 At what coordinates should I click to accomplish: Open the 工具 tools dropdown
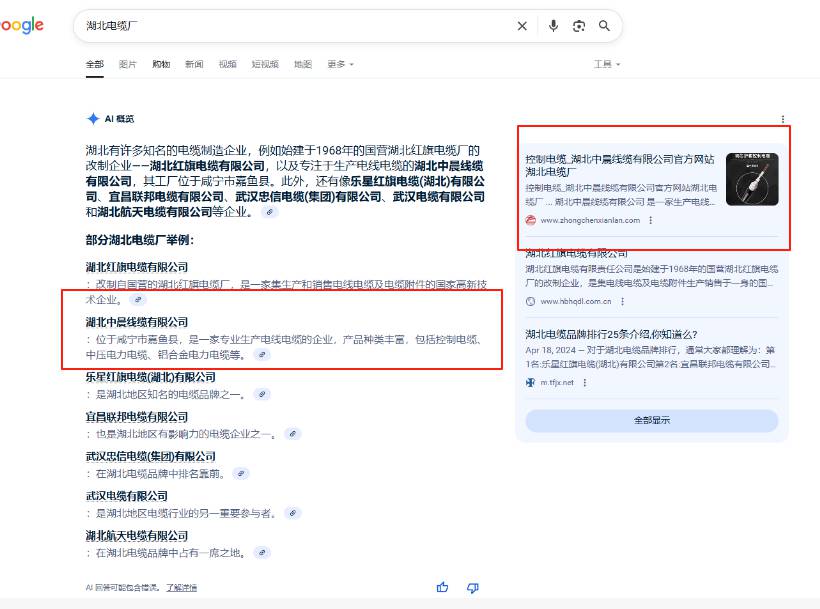coord(606,64)
